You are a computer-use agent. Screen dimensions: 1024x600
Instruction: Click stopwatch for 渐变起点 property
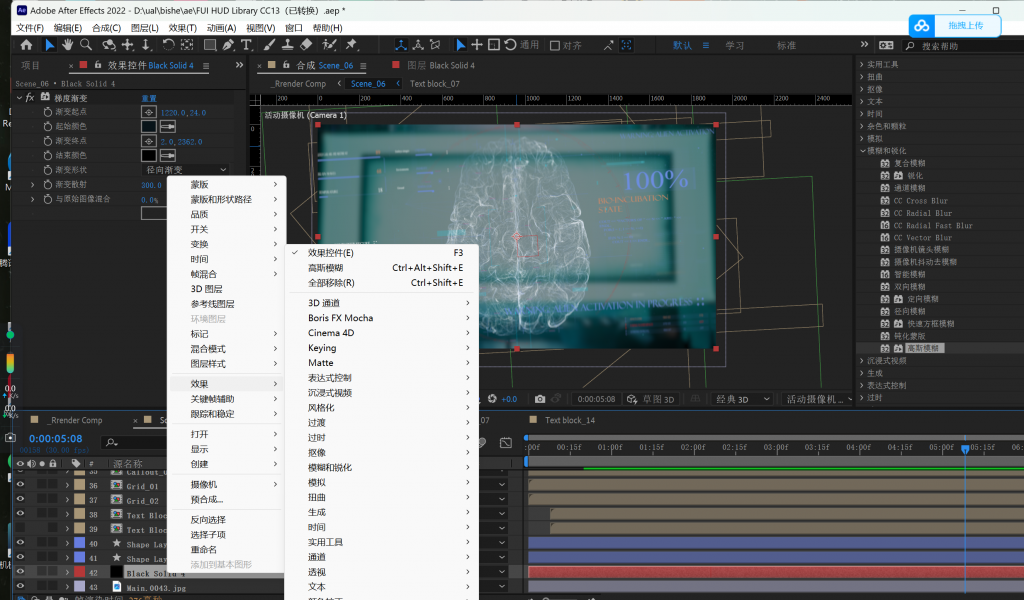pyautogui.click(x=48, y=112)
